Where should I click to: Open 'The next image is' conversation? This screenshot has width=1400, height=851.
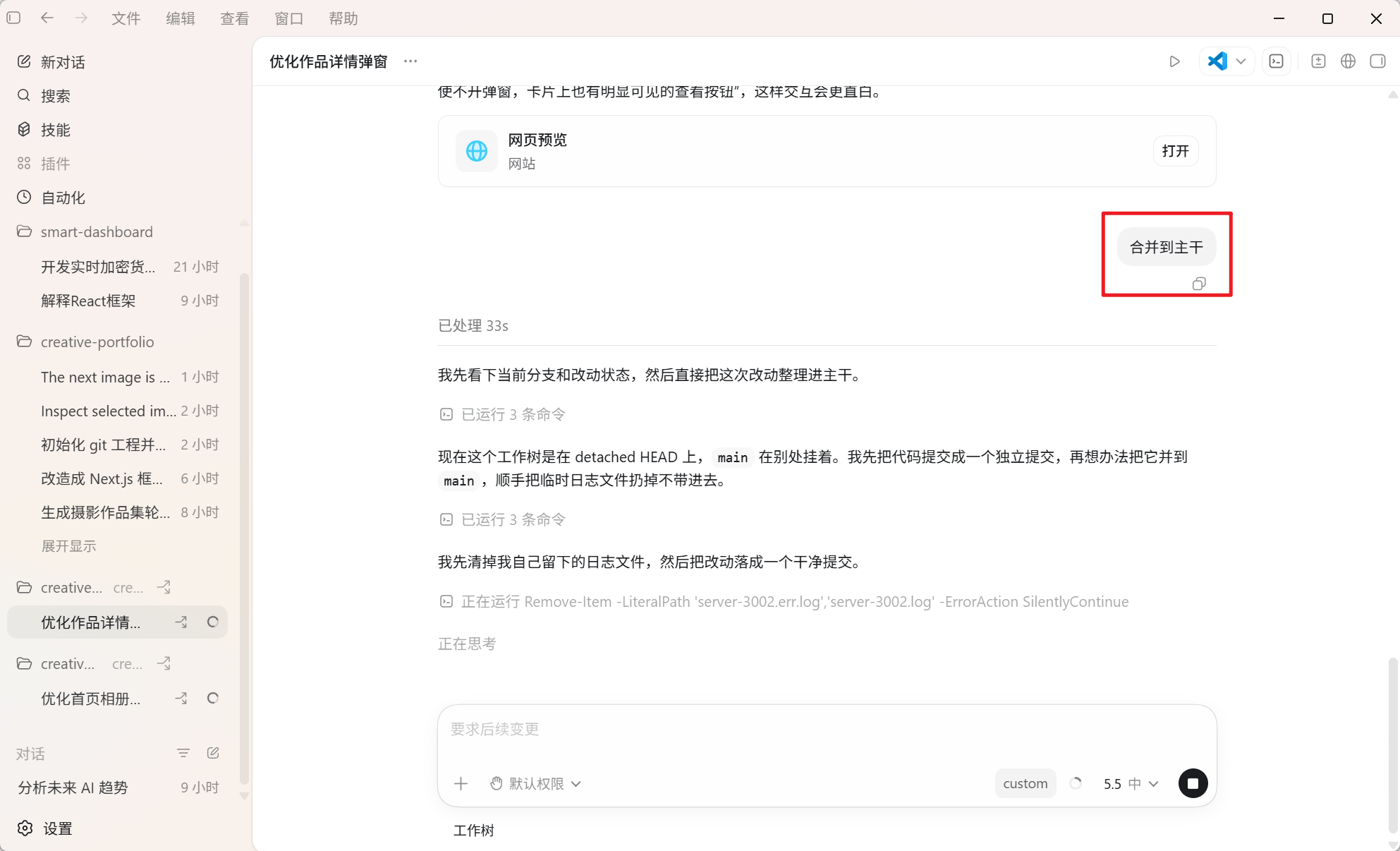(x=118, y=377)
